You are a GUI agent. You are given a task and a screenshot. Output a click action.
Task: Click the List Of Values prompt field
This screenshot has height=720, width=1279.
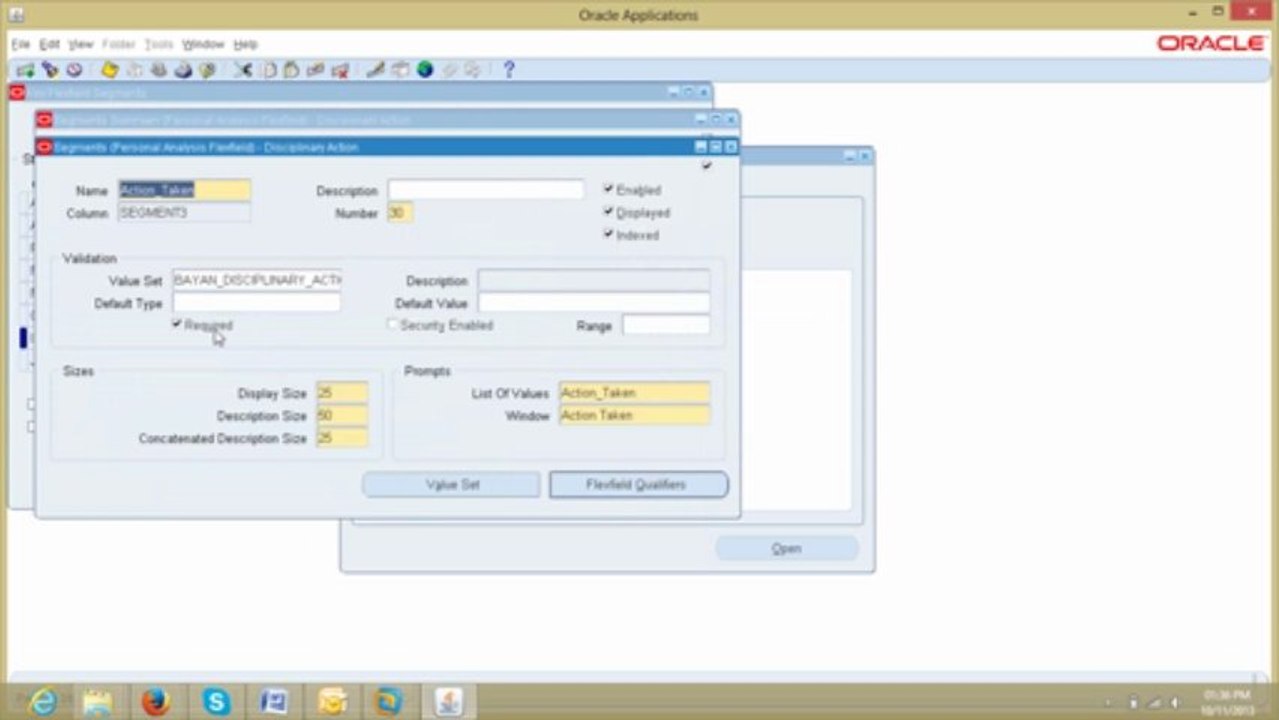[634, 393]
